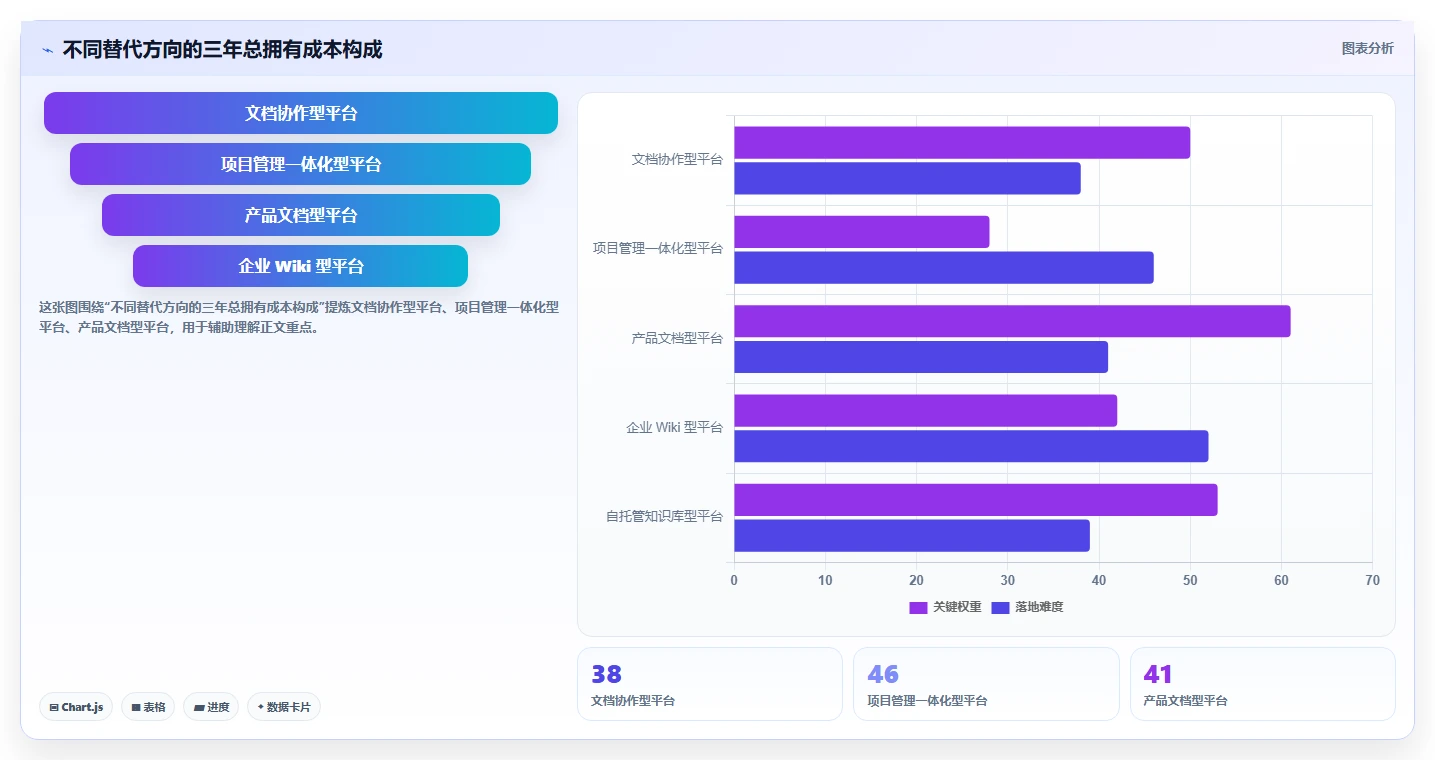Click the x-axis tick label 10

pos(825,581)
